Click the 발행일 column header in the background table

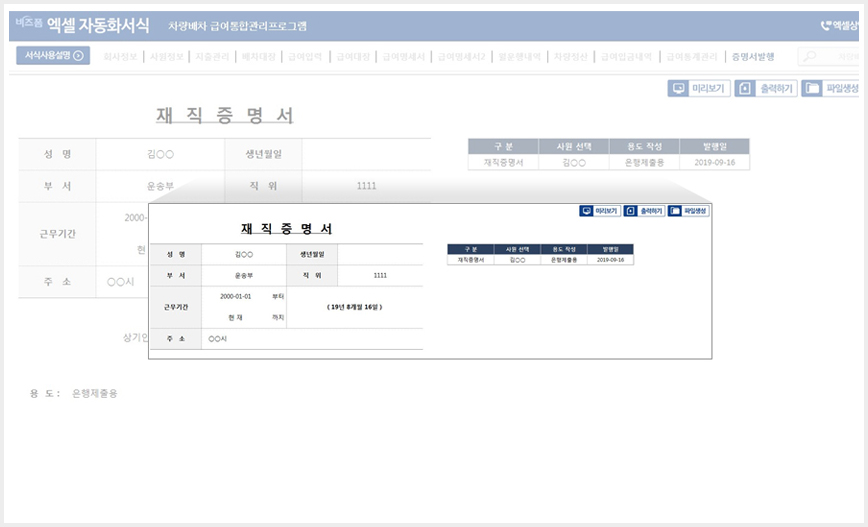715,146
